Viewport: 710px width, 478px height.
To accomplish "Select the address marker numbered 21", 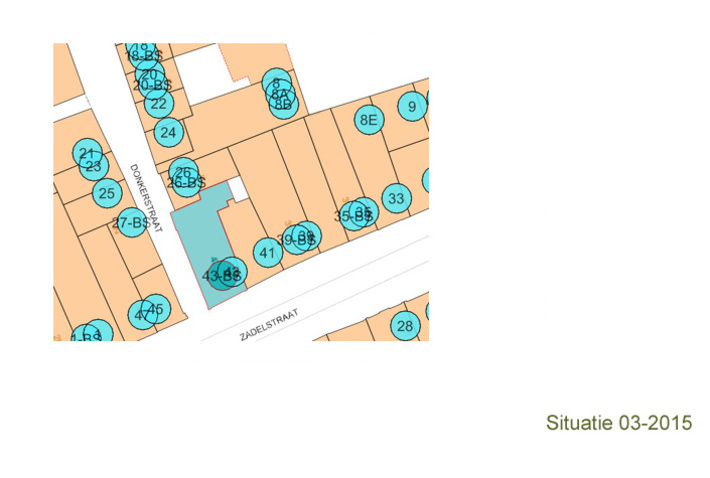I will [86, 153].
